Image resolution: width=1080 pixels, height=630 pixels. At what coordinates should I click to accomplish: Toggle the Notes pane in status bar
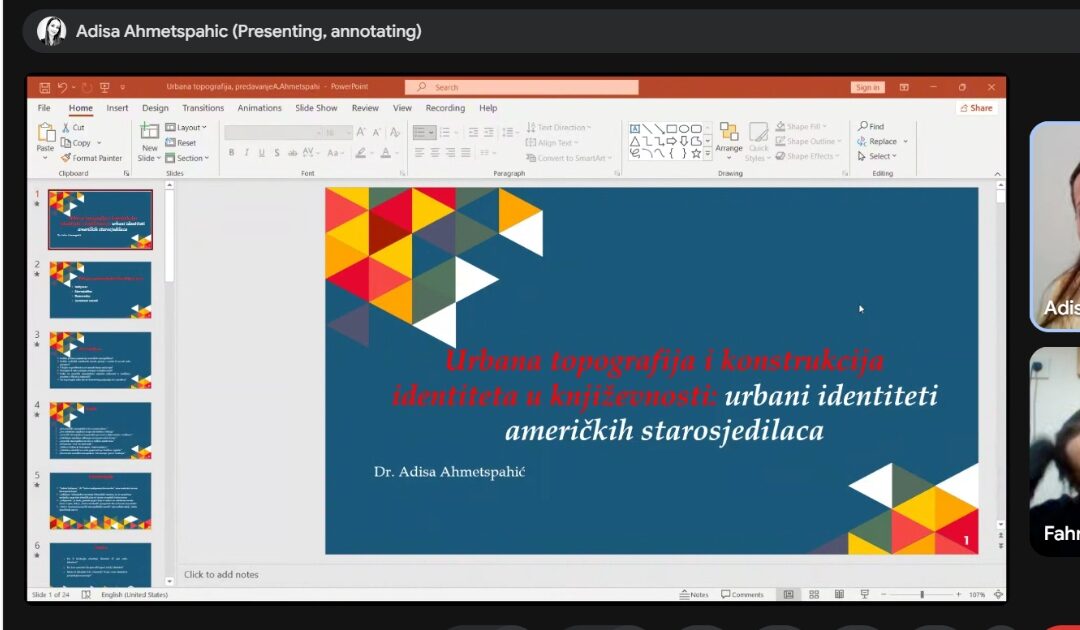coord(694,594)
